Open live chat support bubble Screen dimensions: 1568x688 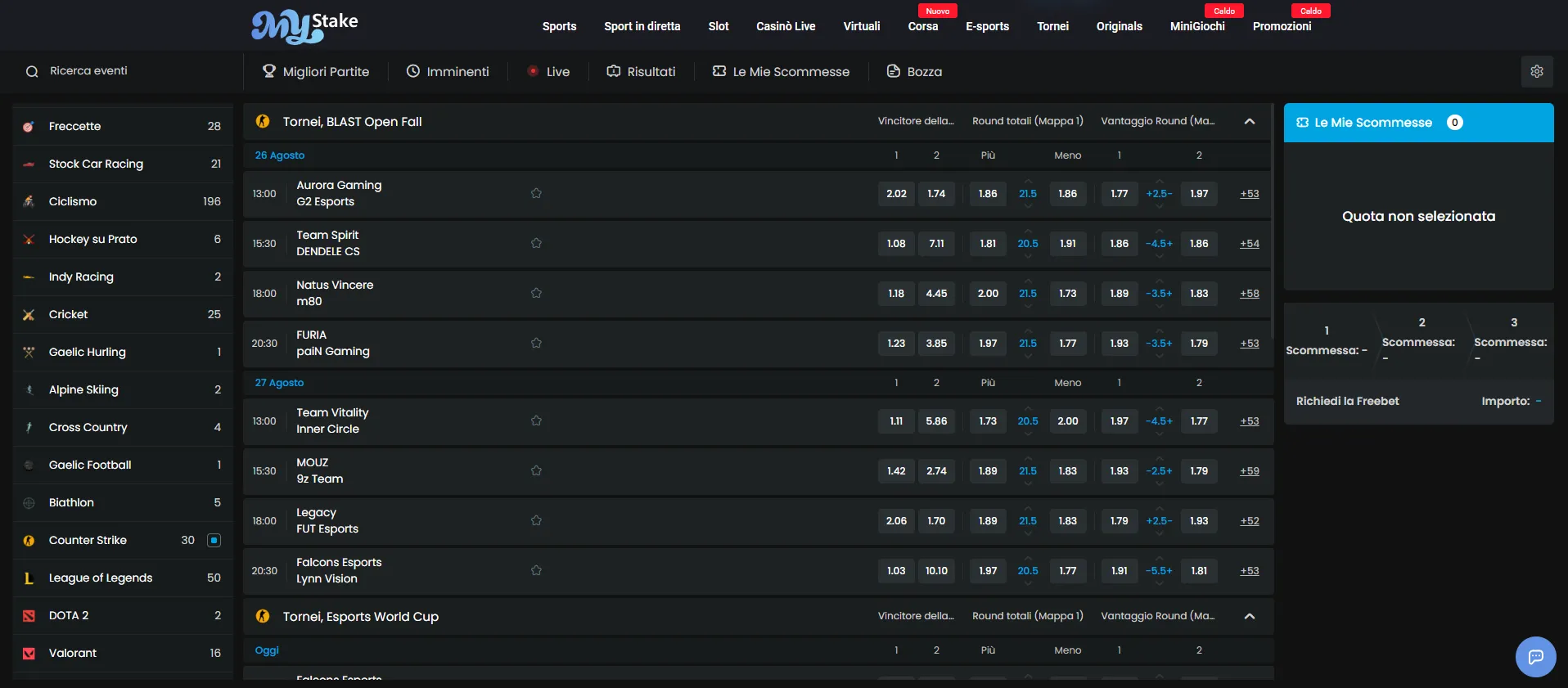pyautogui.click(x=1535, y=656)
